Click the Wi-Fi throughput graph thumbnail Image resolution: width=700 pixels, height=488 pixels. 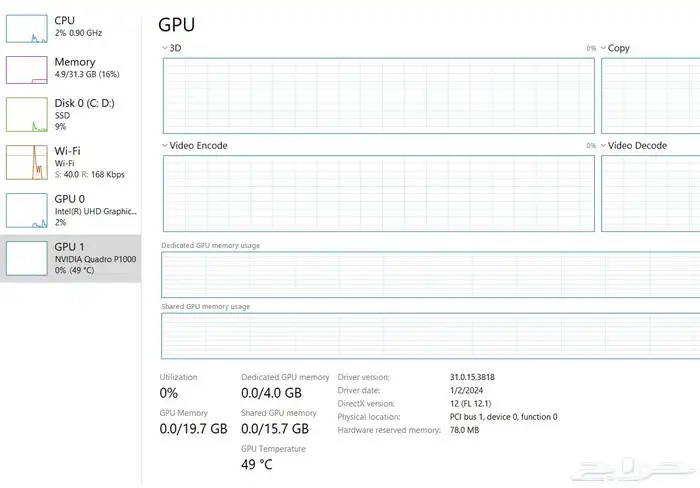[x=27, y=162]
